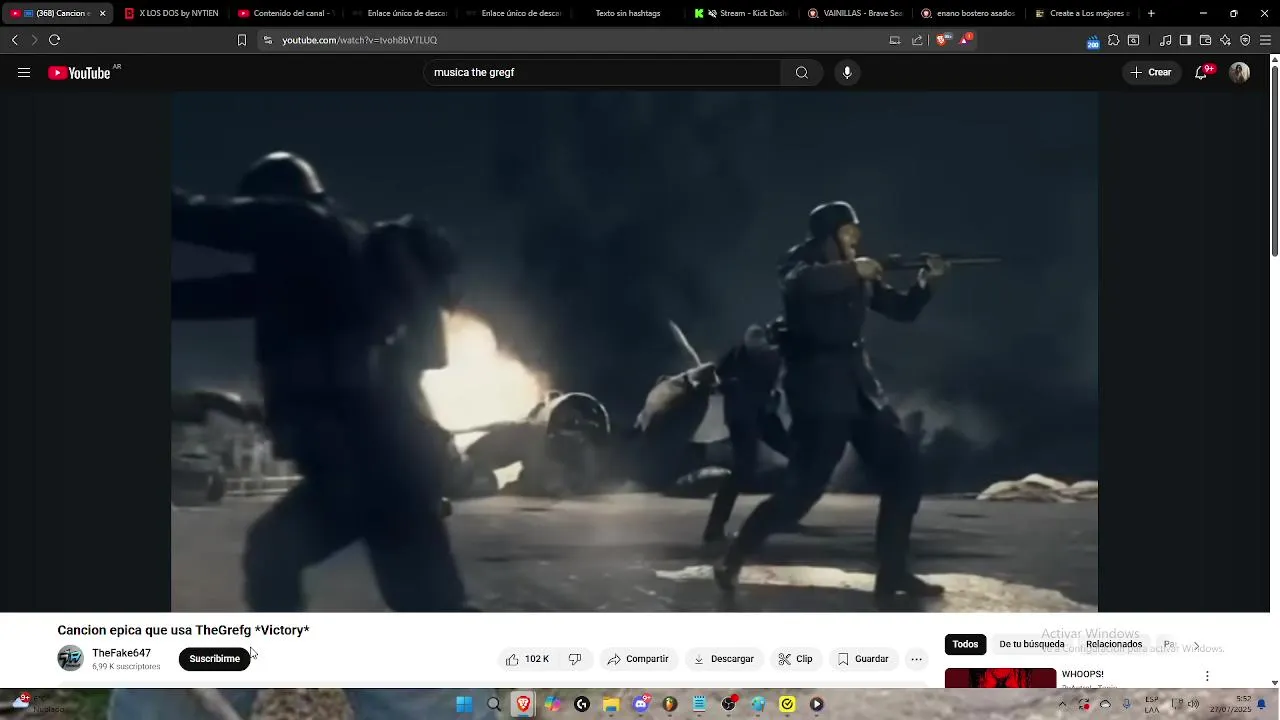1280x720 pixels.
Task: Switch to Create a Los mejores tab
Action: click(x=1083, y=14)
